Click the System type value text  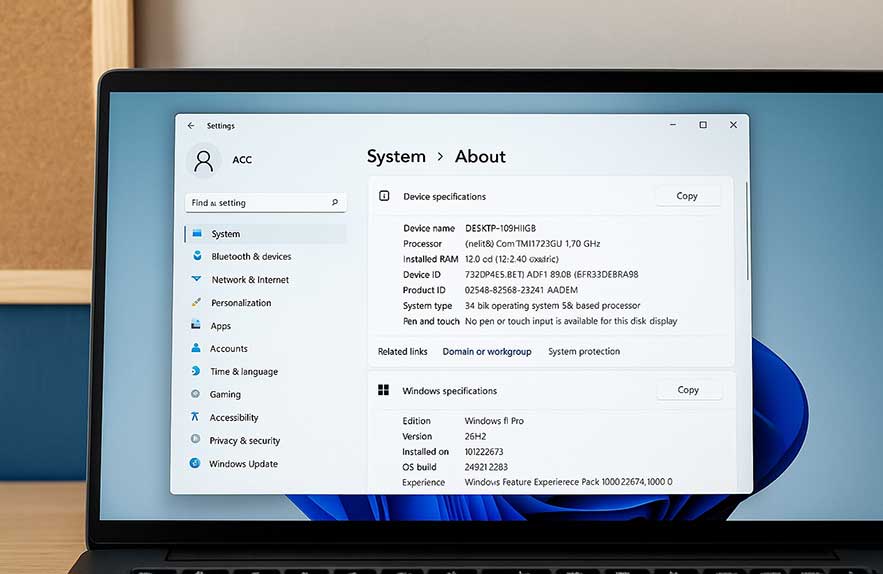click(x=552, y=306)
